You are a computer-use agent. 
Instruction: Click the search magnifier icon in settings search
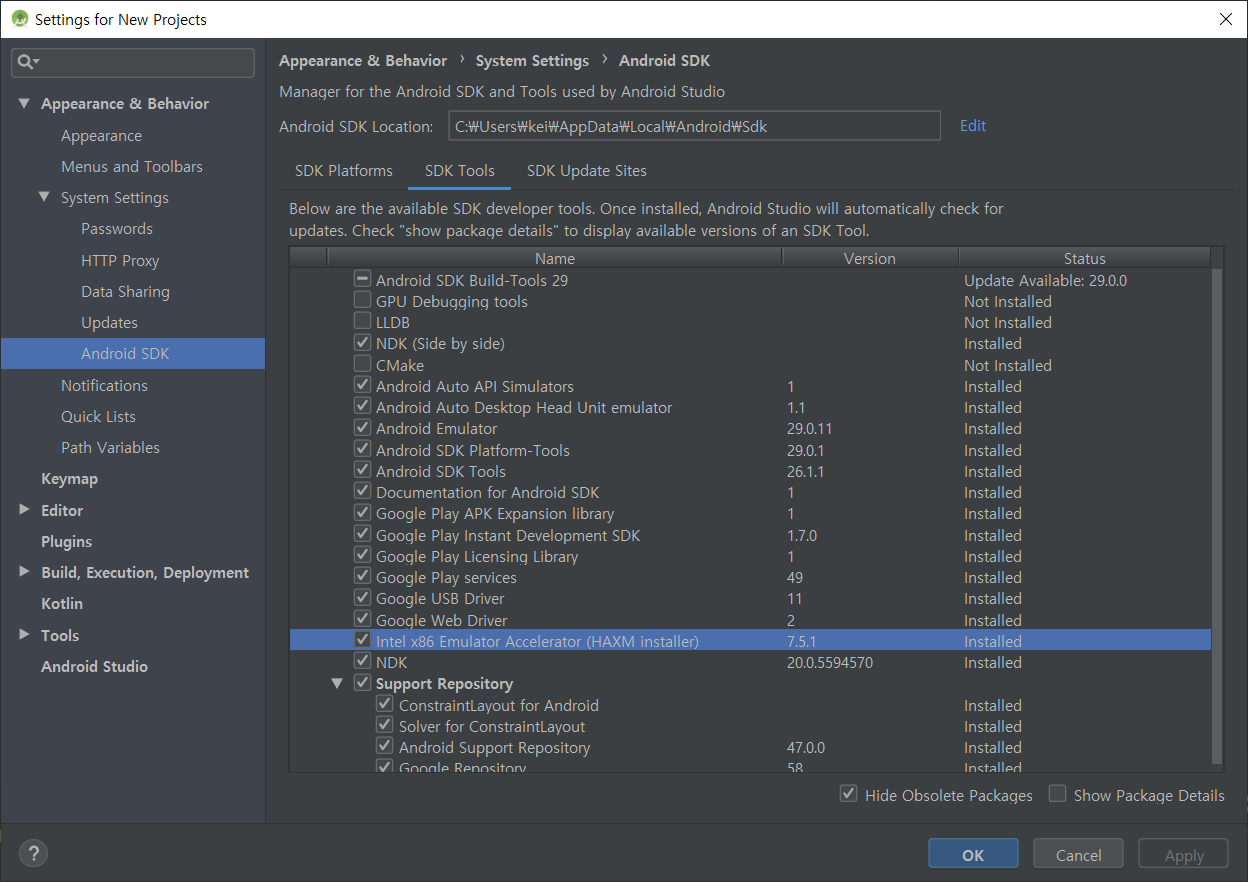tap(27, 62)
